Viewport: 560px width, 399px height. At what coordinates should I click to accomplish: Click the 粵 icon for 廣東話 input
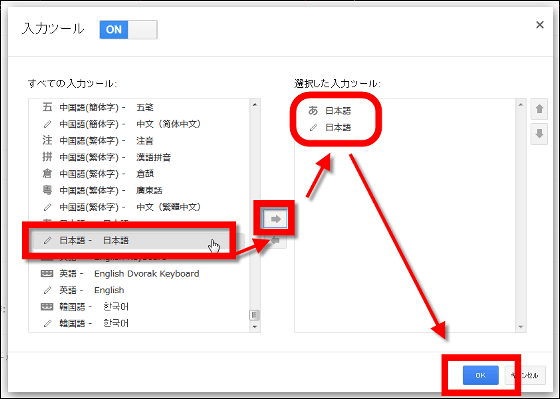(47, 190)
